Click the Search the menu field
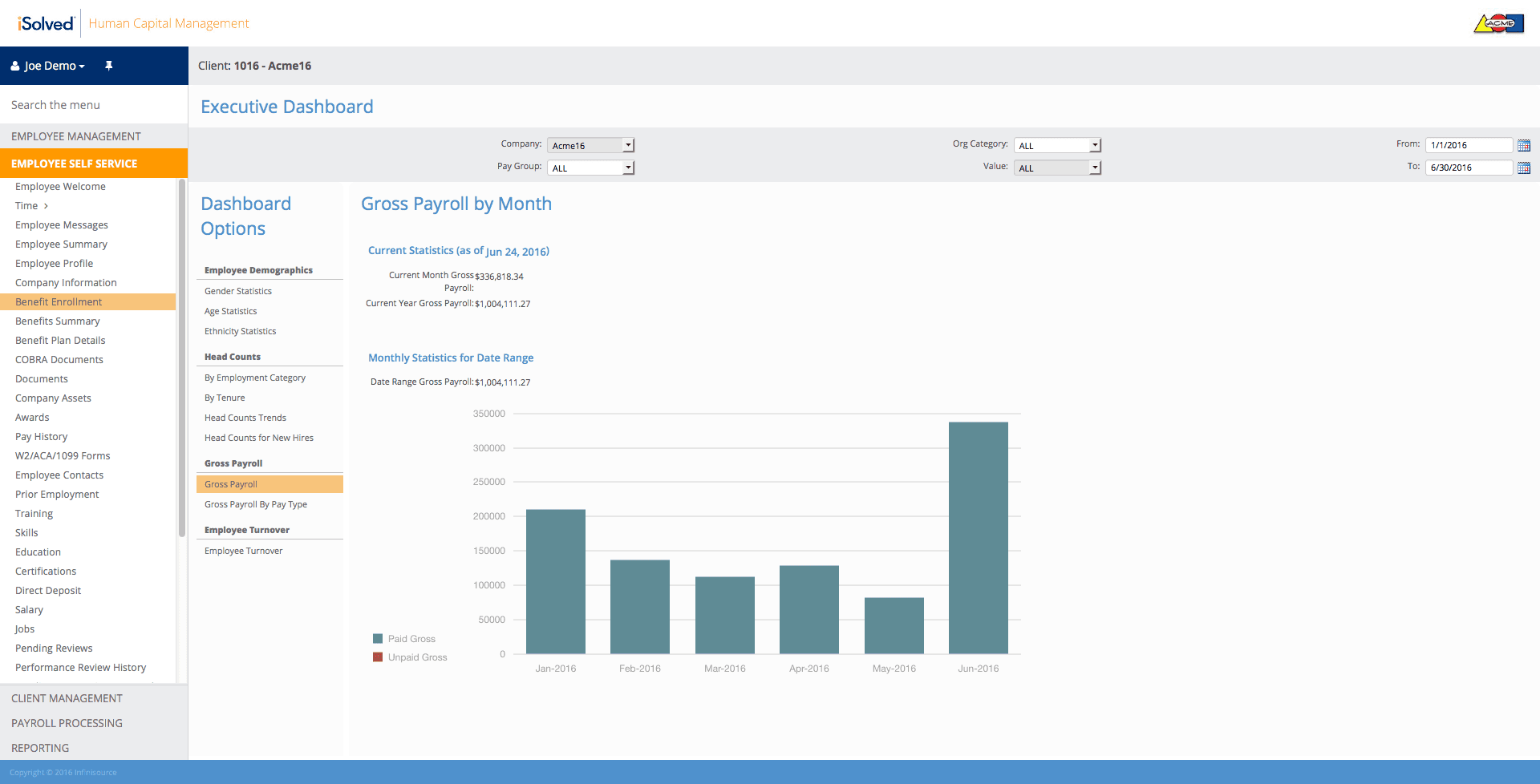The height and width of the screenshot is (784, 1540). coord(94,105)
